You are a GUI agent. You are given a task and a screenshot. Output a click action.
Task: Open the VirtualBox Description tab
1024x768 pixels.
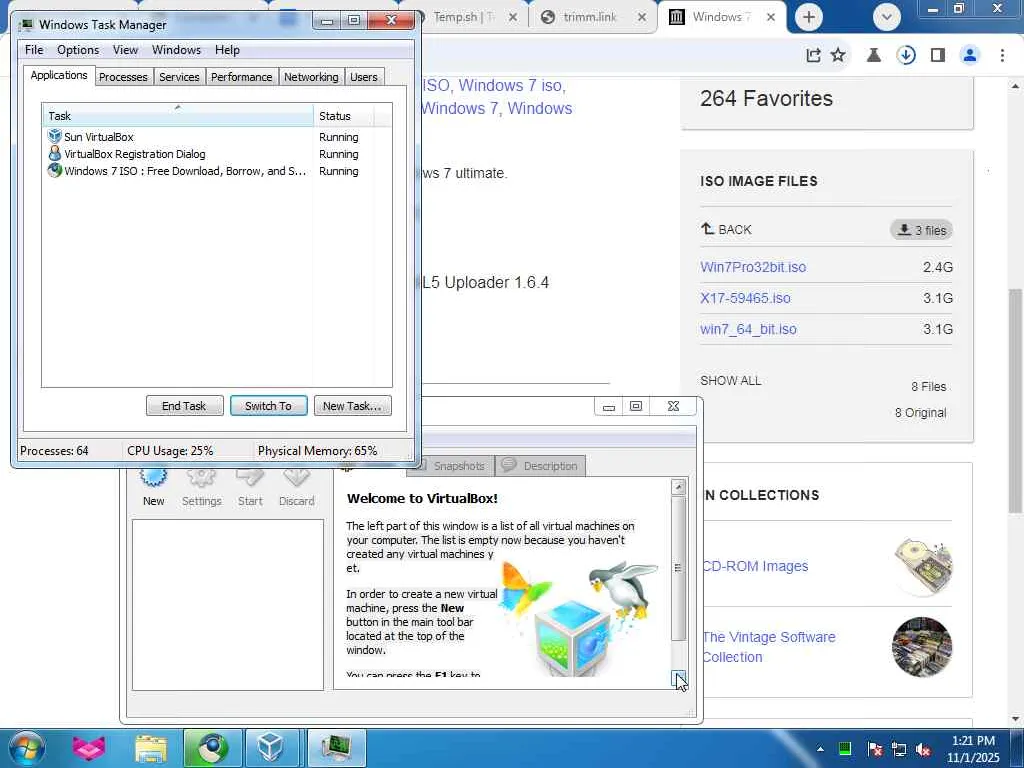point(540,466)
